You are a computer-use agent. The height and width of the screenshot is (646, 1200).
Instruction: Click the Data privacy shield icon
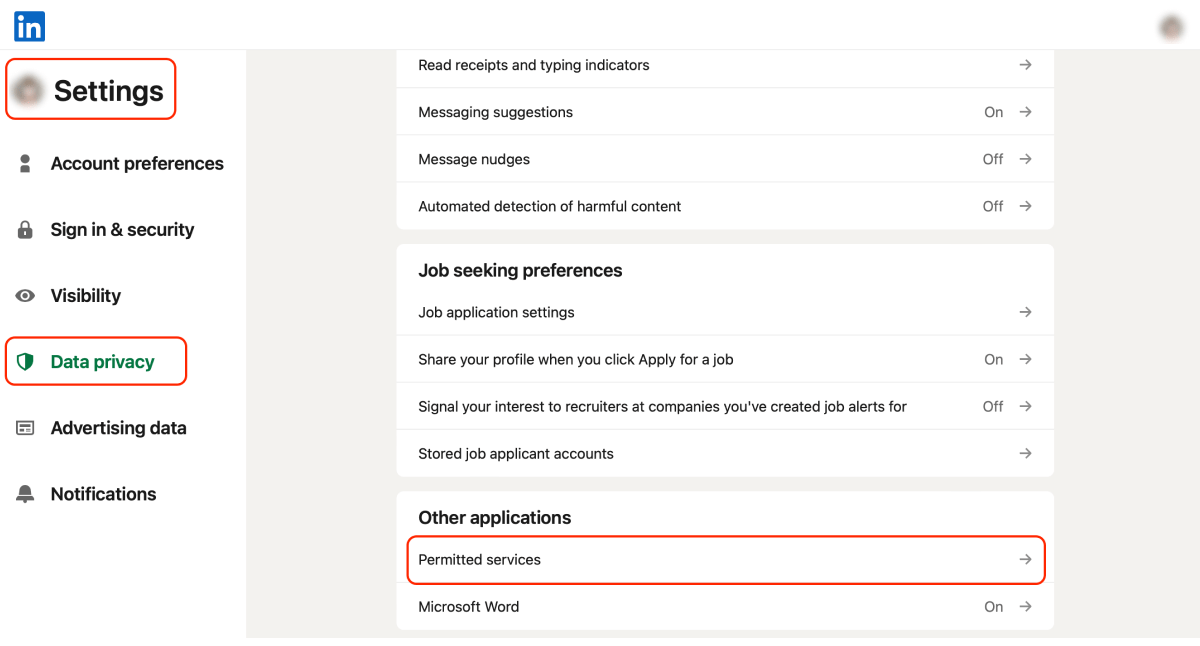pos(25,361)
